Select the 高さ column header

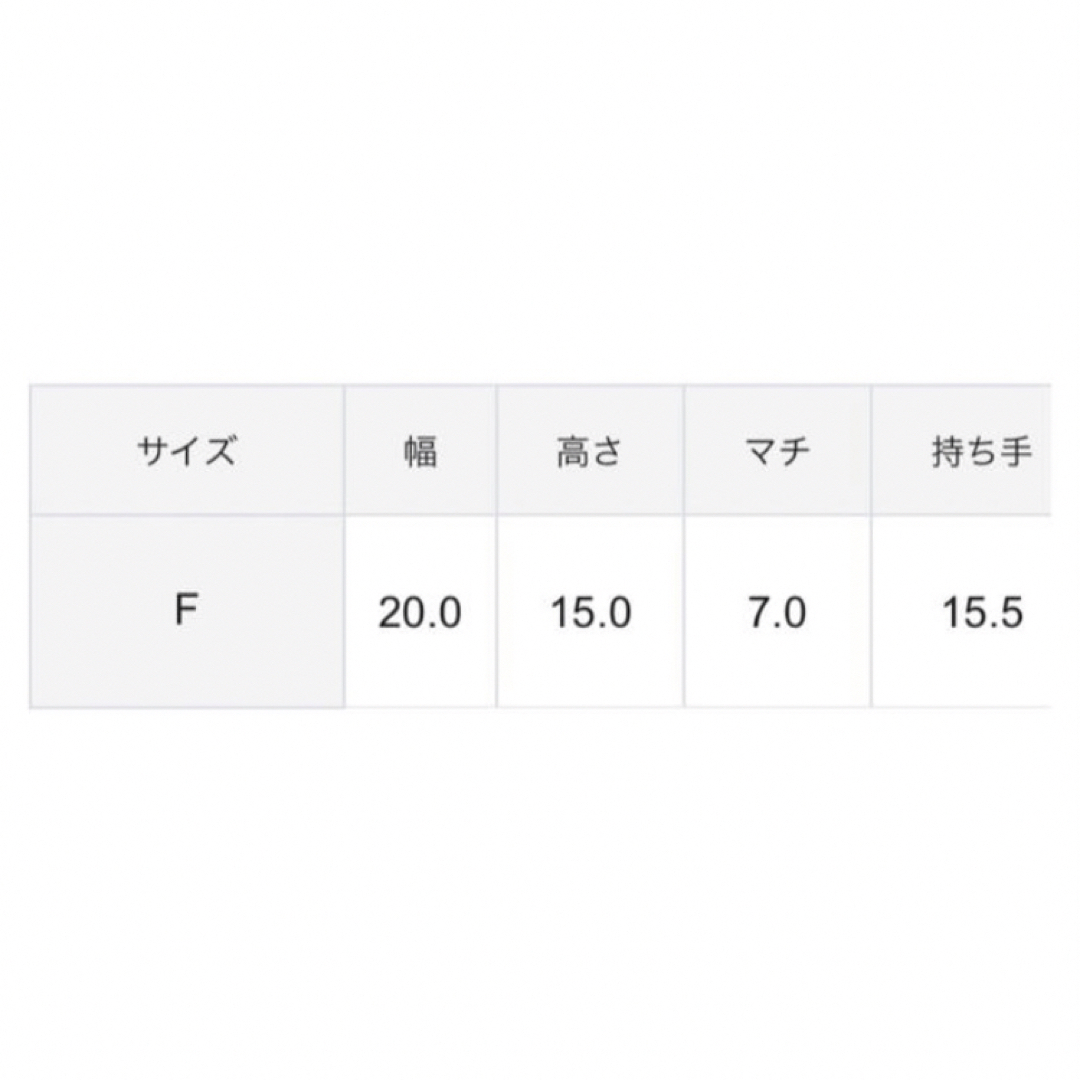point(590,450)
